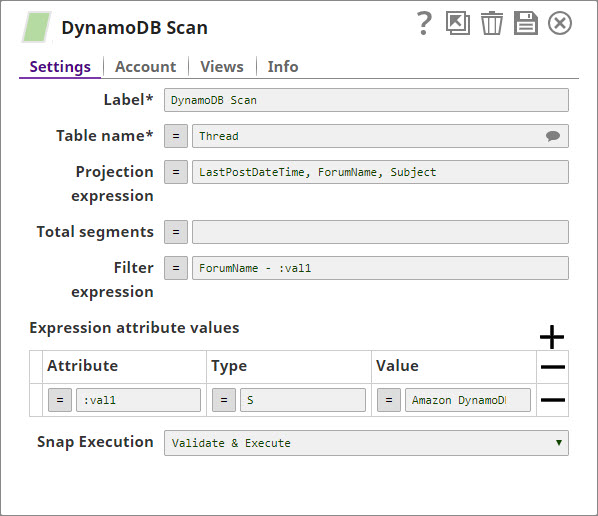598x516 pixels.
Task: Click the Snap Execution label
Action: click(x=95, y=442)
